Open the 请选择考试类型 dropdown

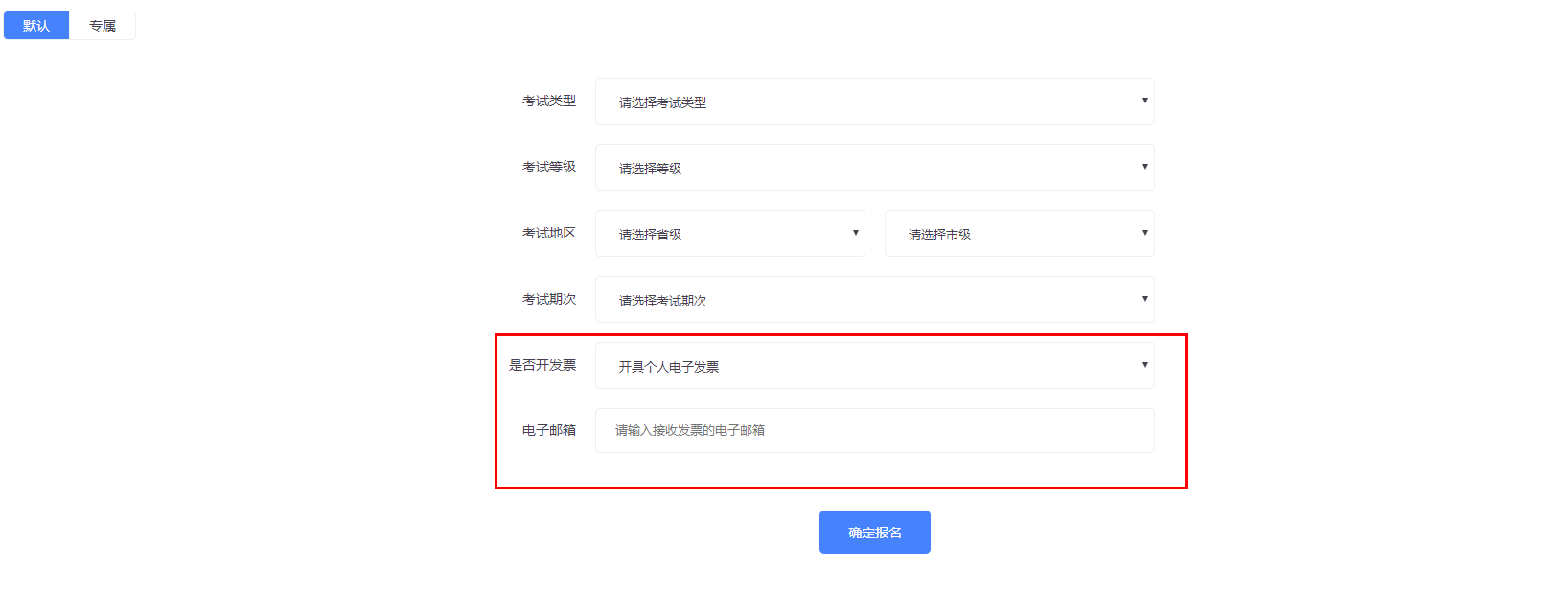click(x=873, y=102)
